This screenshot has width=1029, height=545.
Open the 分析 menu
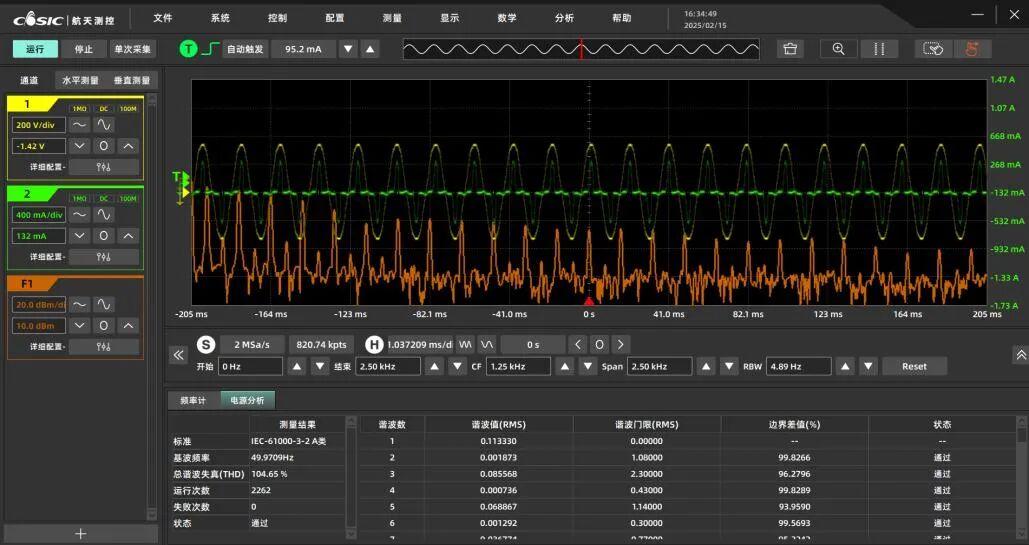tap(564, 18)
